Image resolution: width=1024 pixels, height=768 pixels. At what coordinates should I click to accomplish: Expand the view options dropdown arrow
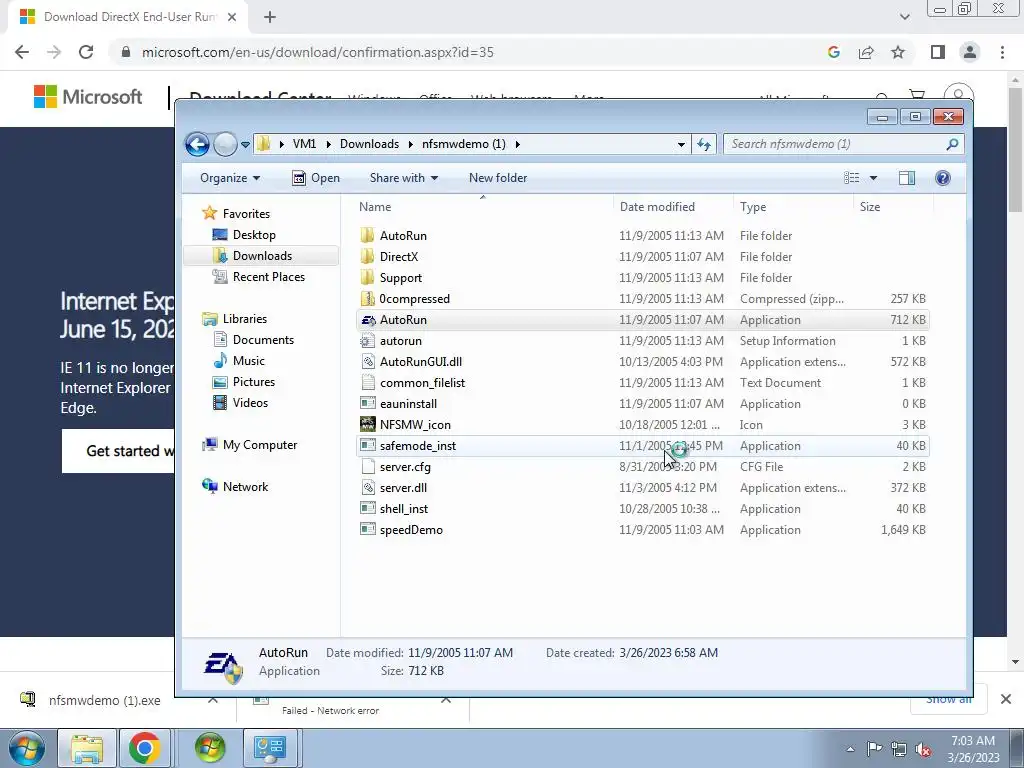pyautogui.click(x=873, y=178)
